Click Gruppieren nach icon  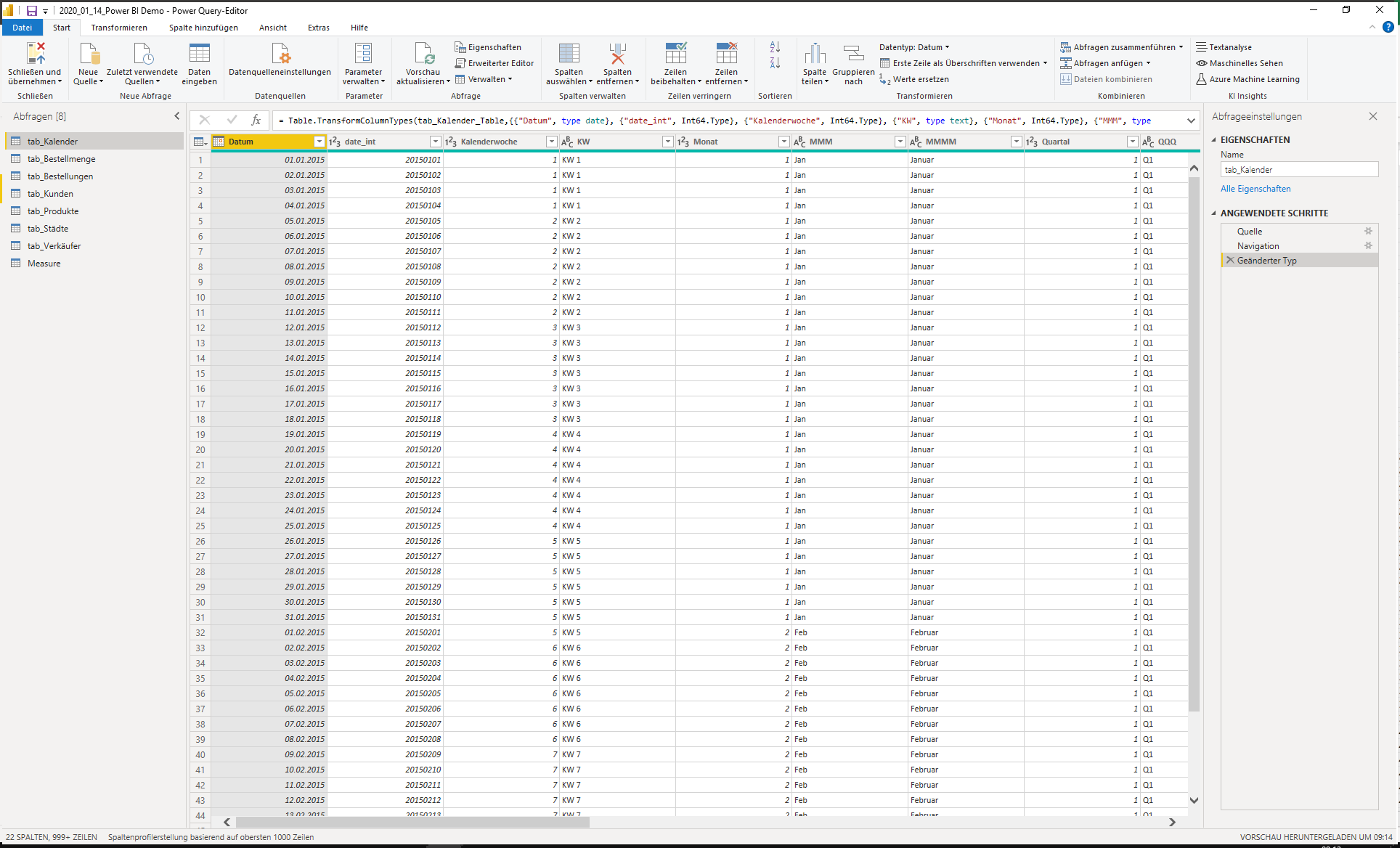[x=853, y=54]
